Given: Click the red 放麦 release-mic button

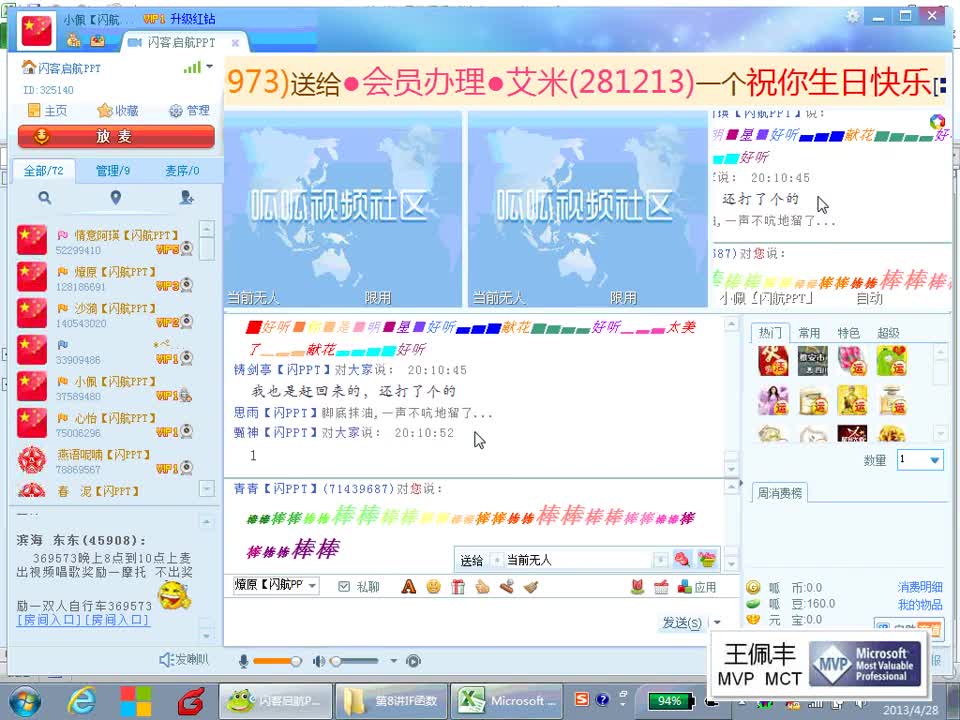Looking at the screenshot, I should point(116,136).
